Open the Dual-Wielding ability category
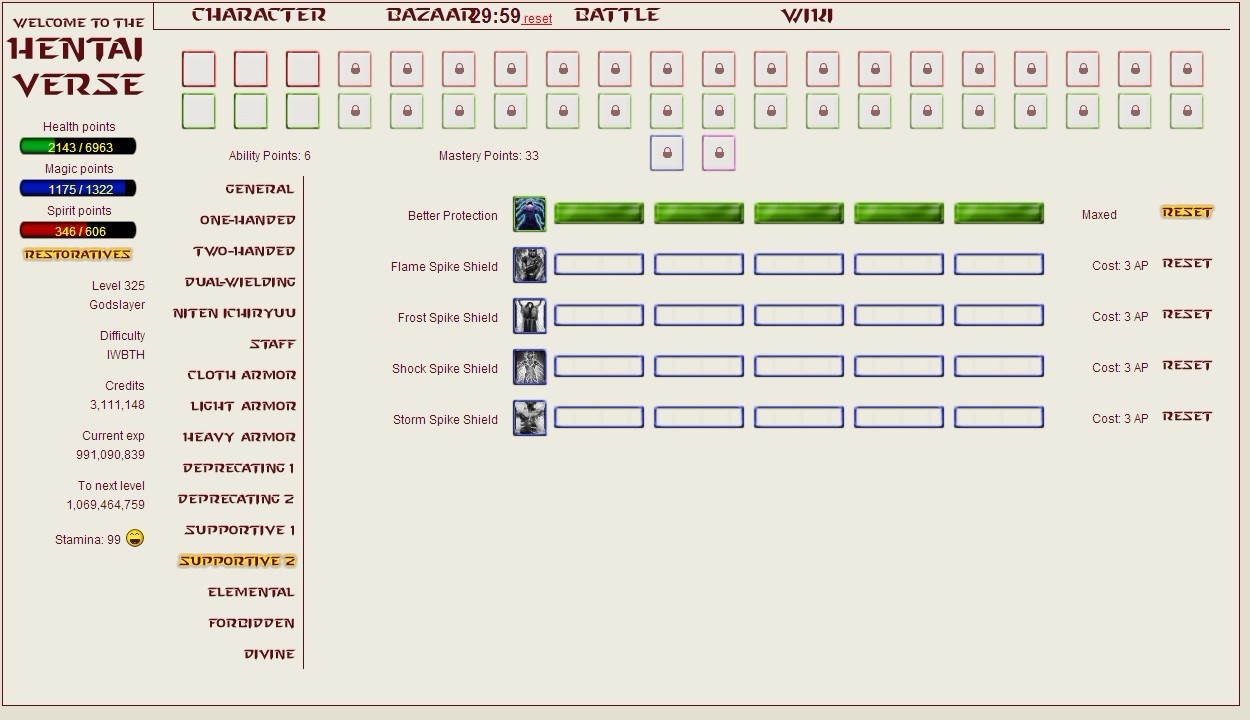Image resolution: width=1250 pixels, height=720 pixels. (x=241, y=282)
